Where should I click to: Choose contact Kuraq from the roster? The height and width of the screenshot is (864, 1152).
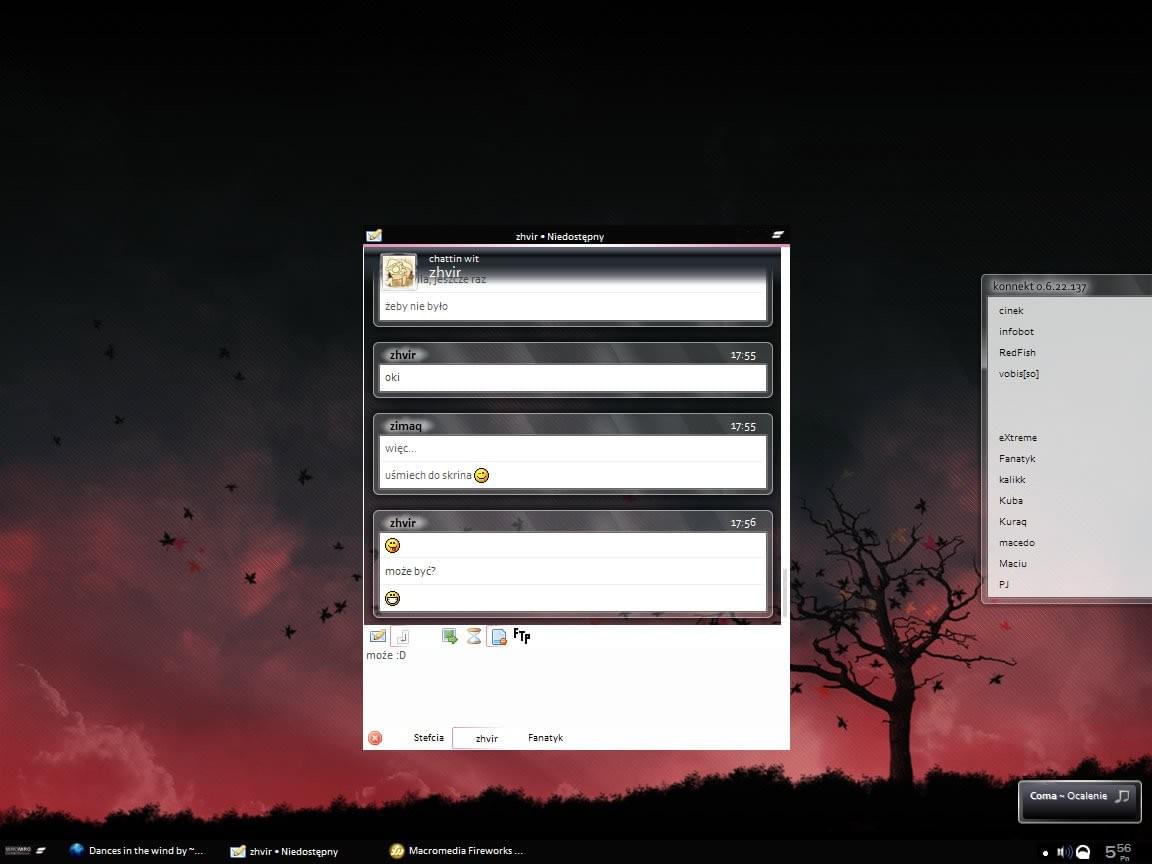tap(1013, 522)
